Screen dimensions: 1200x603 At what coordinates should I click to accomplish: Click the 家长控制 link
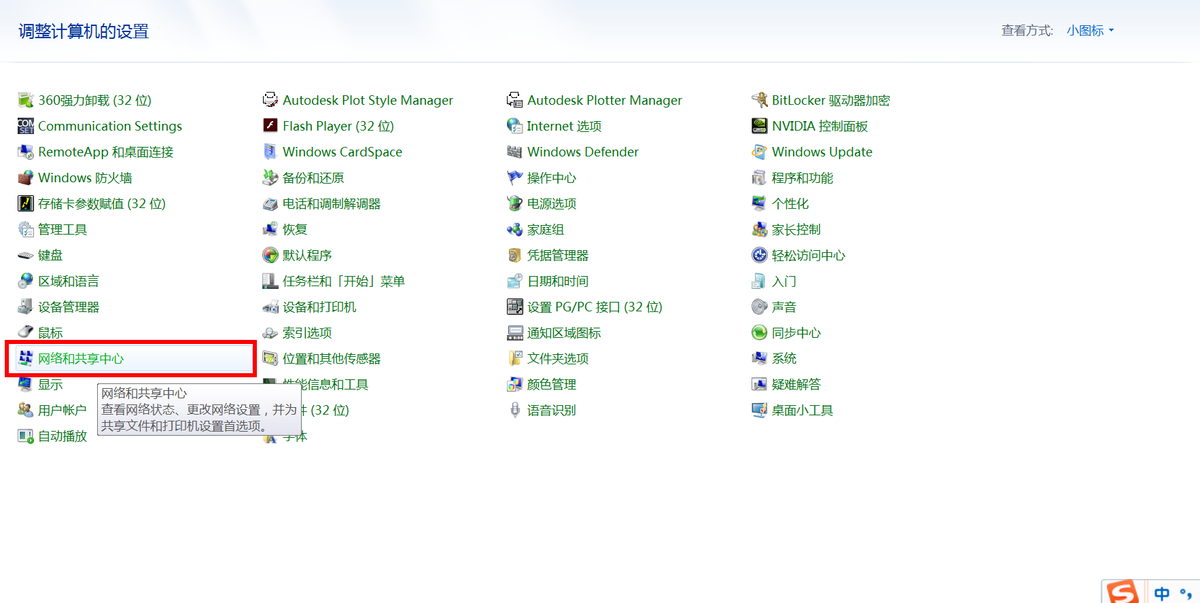(796, 229)
